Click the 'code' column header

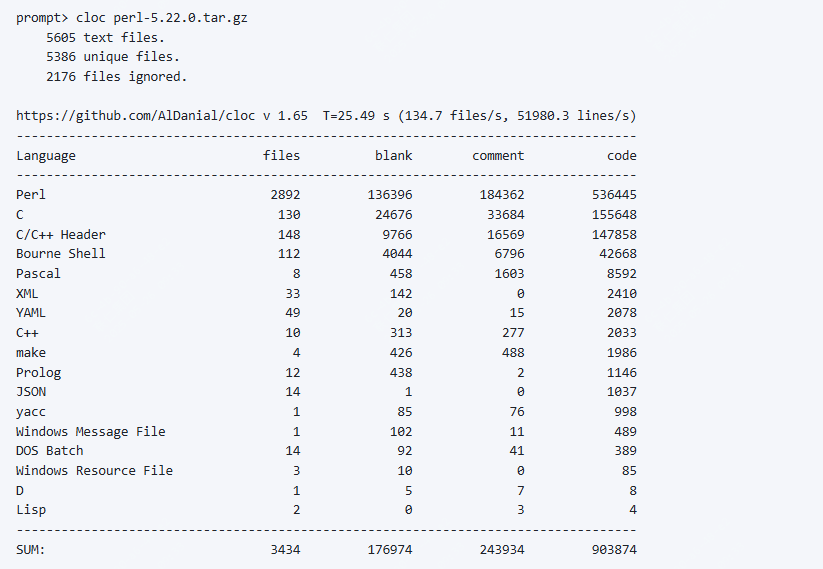(x=621, y=155)
